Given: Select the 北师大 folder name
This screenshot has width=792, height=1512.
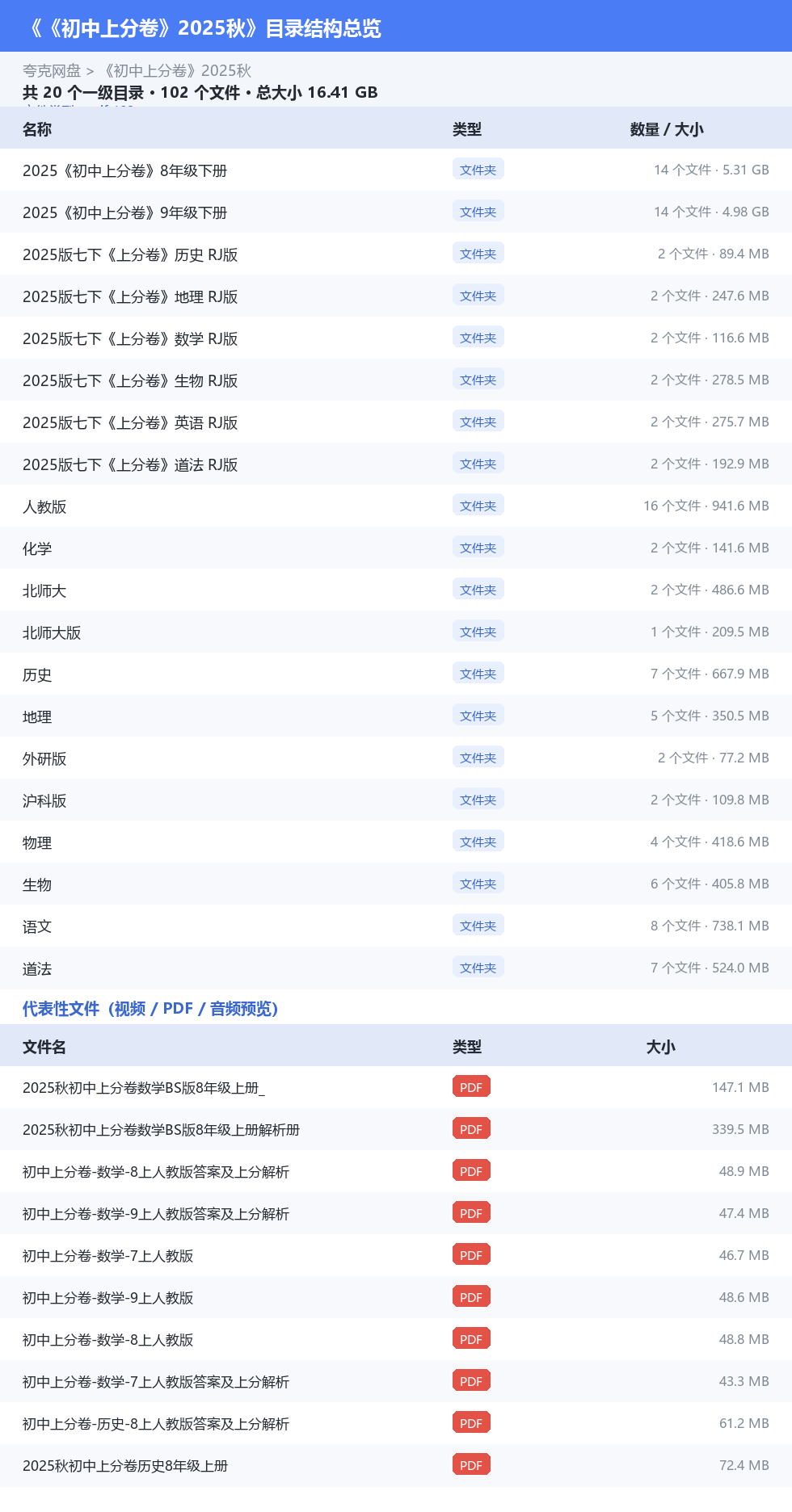Looking at the screenshot, I should (x=44, y=590).
